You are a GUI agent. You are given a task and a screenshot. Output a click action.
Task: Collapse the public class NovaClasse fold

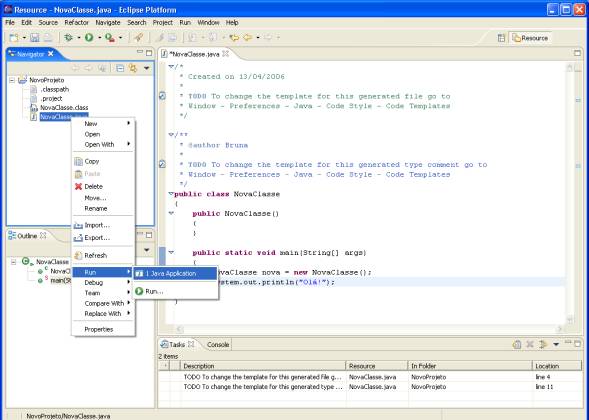tap(171, 194)
